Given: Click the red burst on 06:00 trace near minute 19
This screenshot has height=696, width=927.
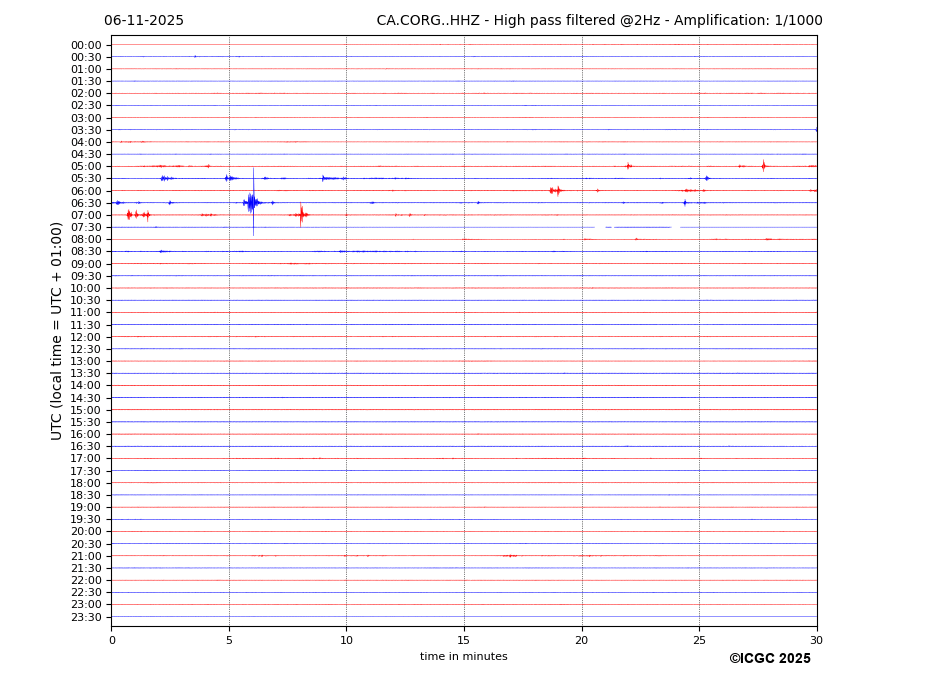Looking at the screenshot, I should 555,190.
